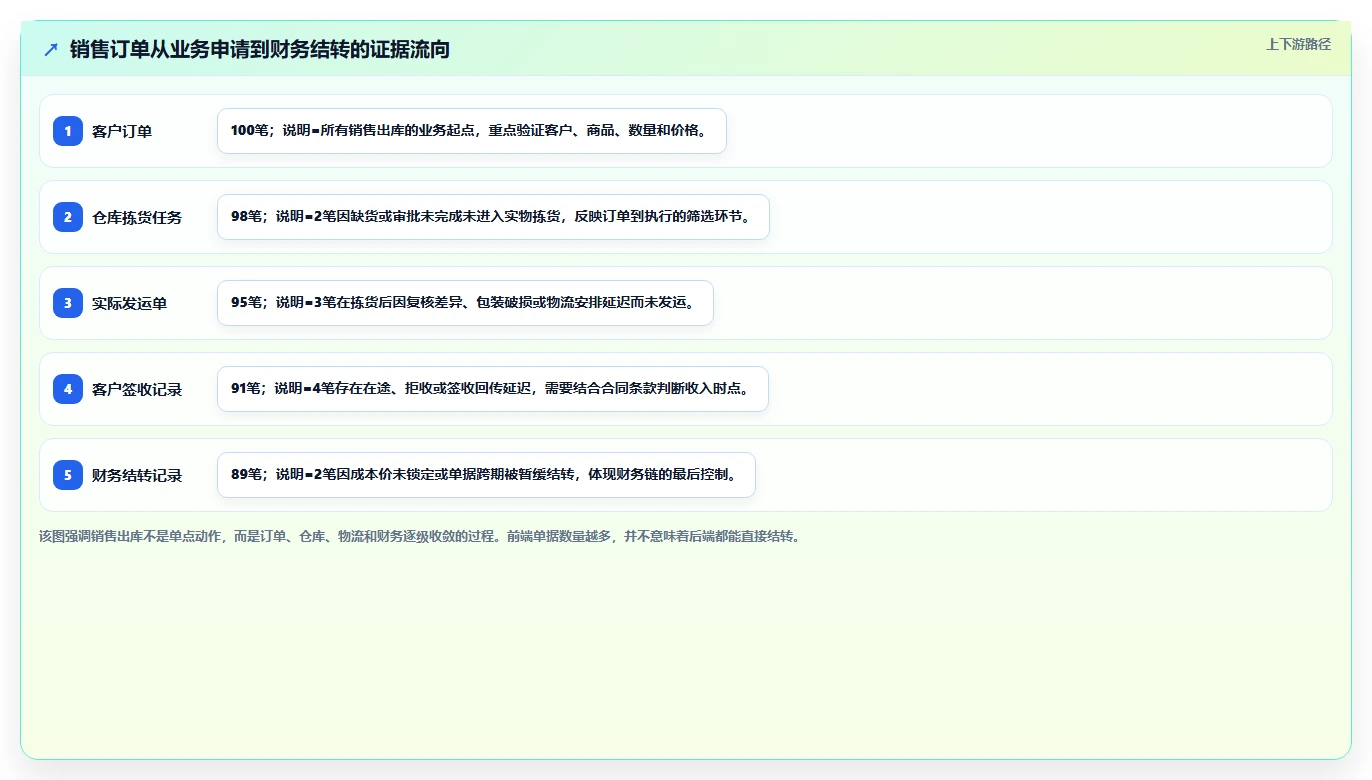Click the description box starting with 95笔
Viewport: 1372px width, 780px height.
pyautogui.click(x=465, y=303)
